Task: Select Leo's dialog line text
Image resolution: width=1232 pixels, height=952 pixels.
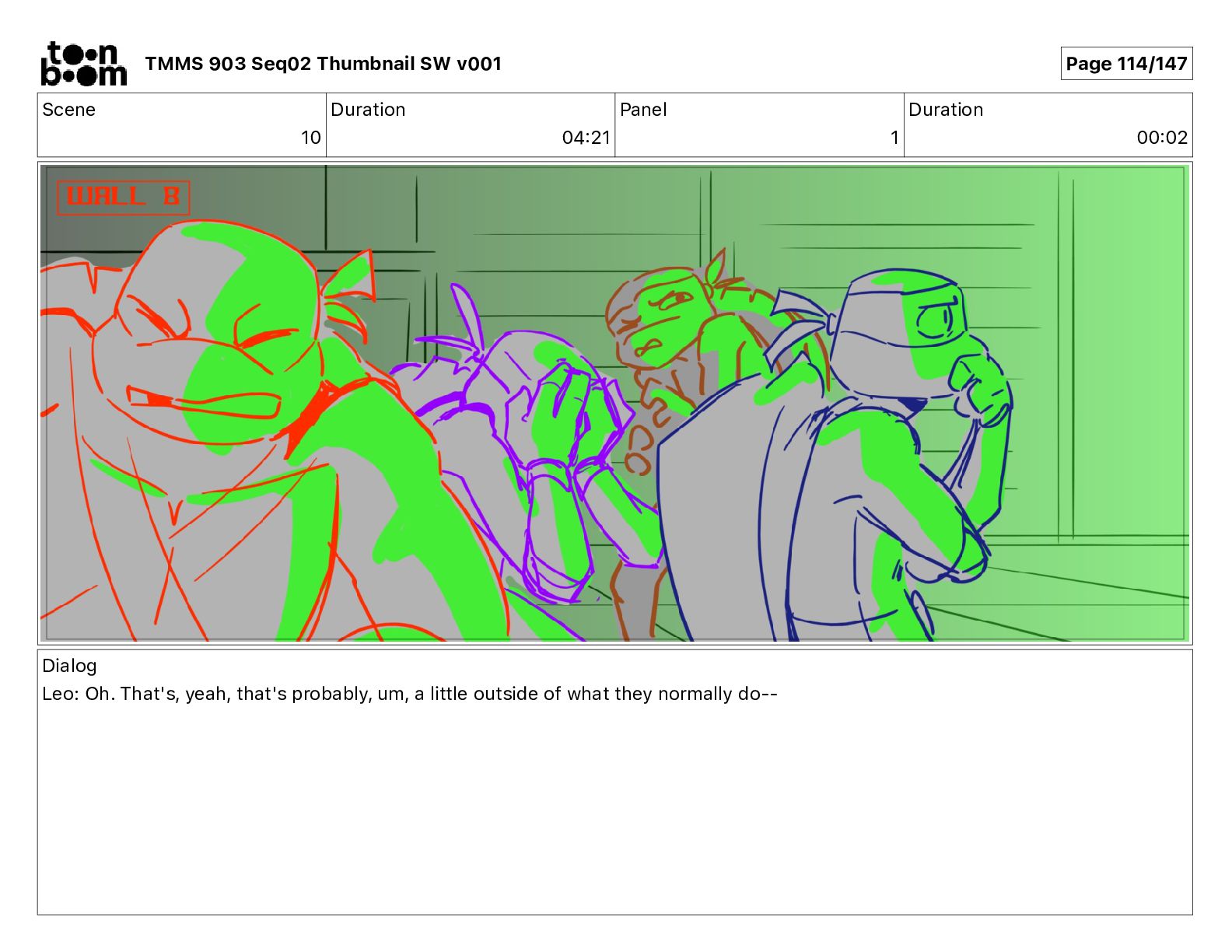Action: click(x=410, y=694)
